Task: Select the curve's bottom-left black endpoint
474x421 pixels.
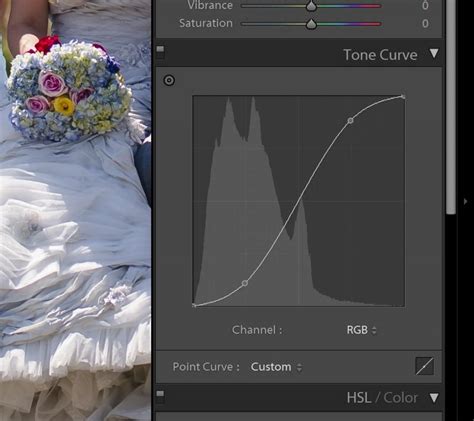Action: pos(194,305)
